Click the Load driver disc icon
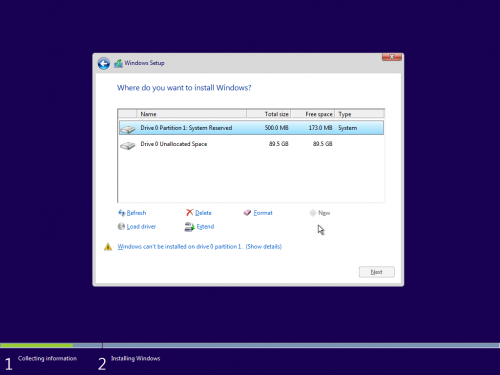 coord(121,226)
